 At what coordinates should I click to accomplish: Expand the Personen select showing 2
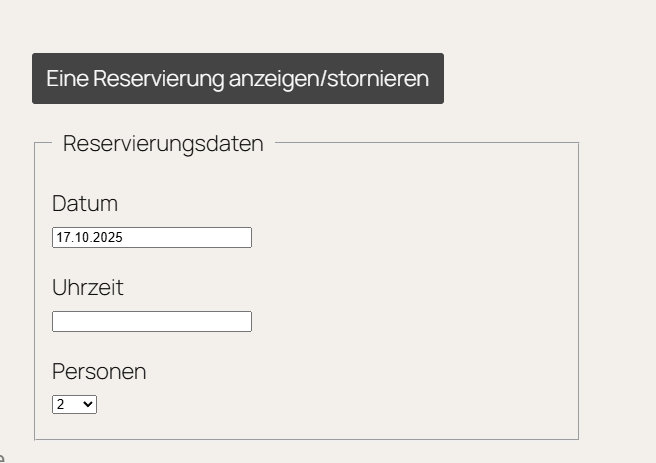[75, 405]
